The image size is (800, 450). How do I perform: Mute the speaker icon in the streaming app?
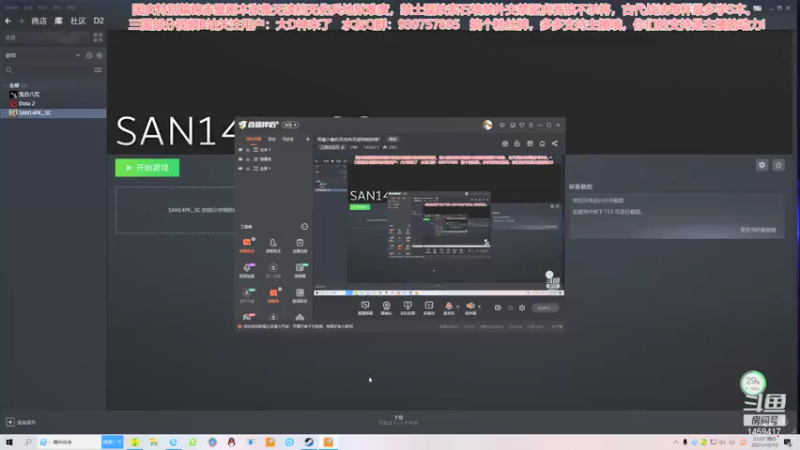470,306
